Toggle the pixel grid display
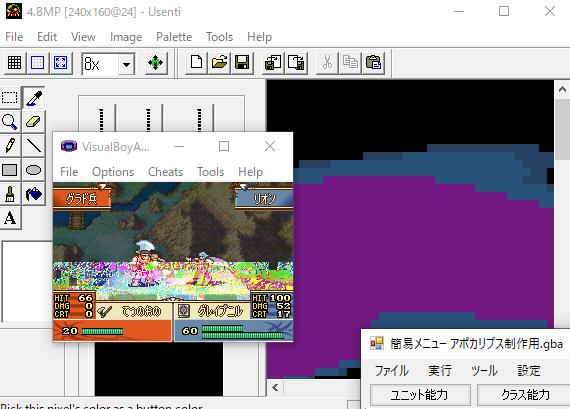This screenshot has height=409, width=570. [15, 63]
